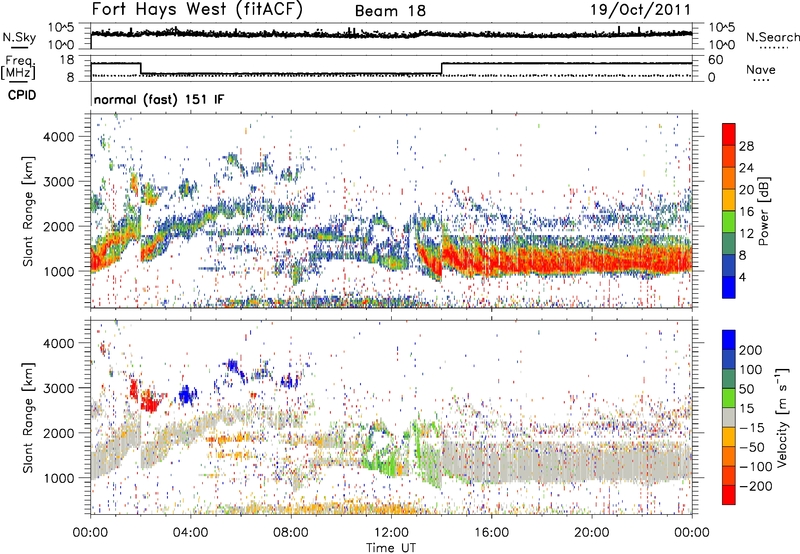
Task: Click 'Slant Range [km]' label of power panel
Action: point(28,211)
